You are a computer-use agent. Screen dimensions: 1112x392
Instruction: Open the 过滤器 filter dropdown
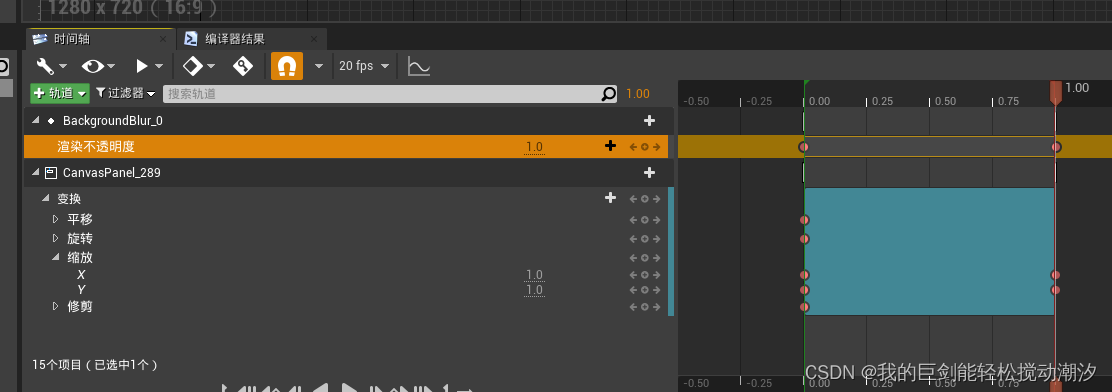click(x=126, y=93)
